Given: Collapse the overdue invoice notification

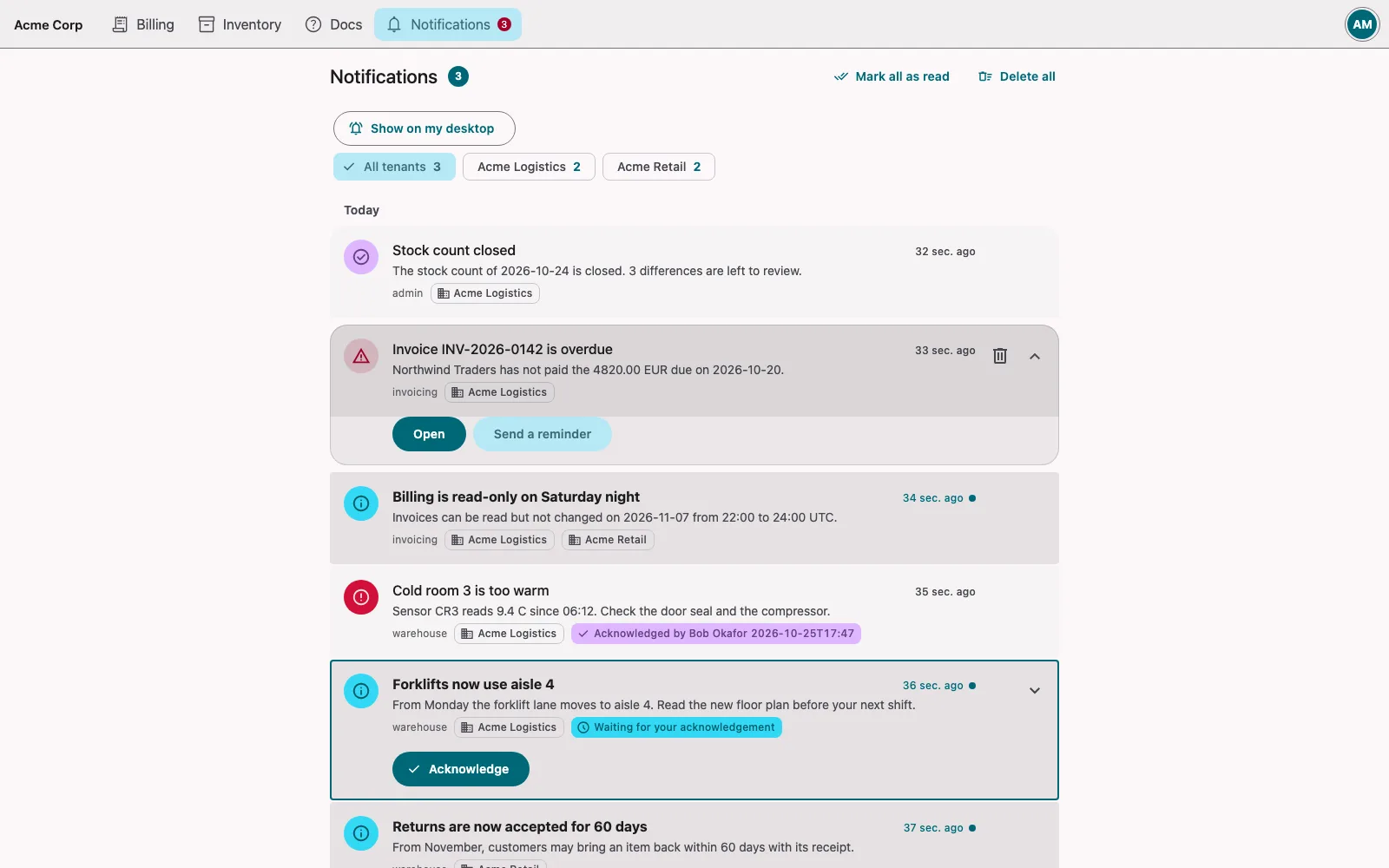Looking at the screenshot, I should [x=1035, y=356].
